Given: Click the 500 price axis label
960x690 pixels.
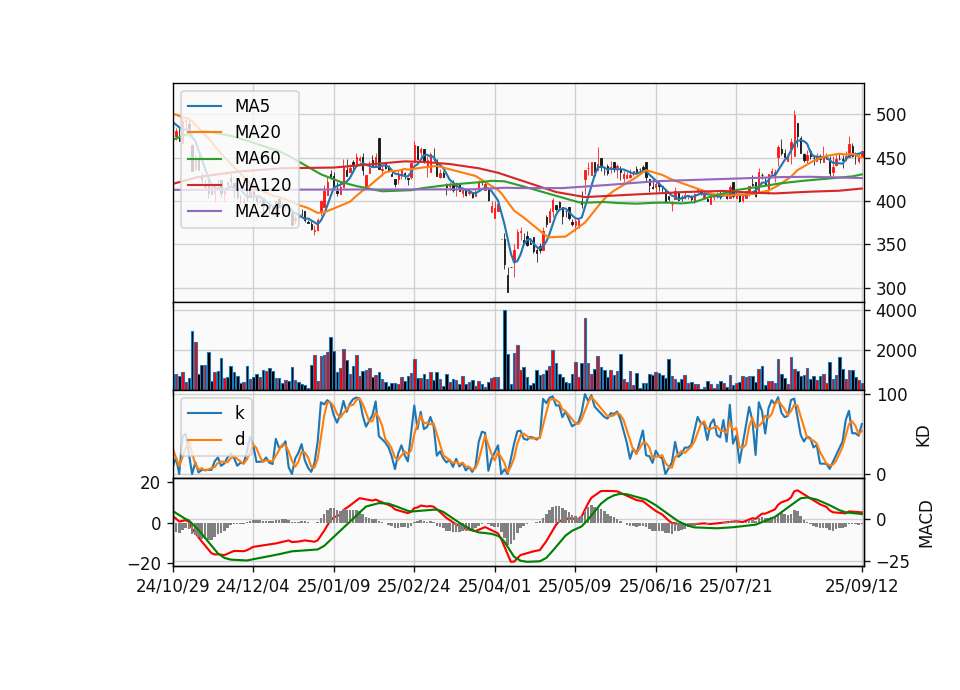Looking at the screenshot, I should click(x=891, y=115).
